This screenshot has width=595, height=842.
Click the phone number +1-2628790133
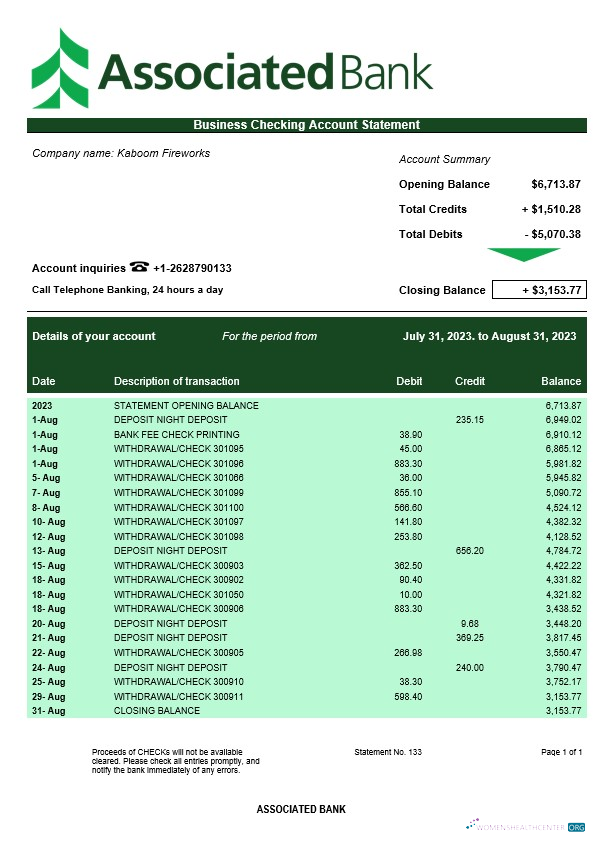(192, 268)
